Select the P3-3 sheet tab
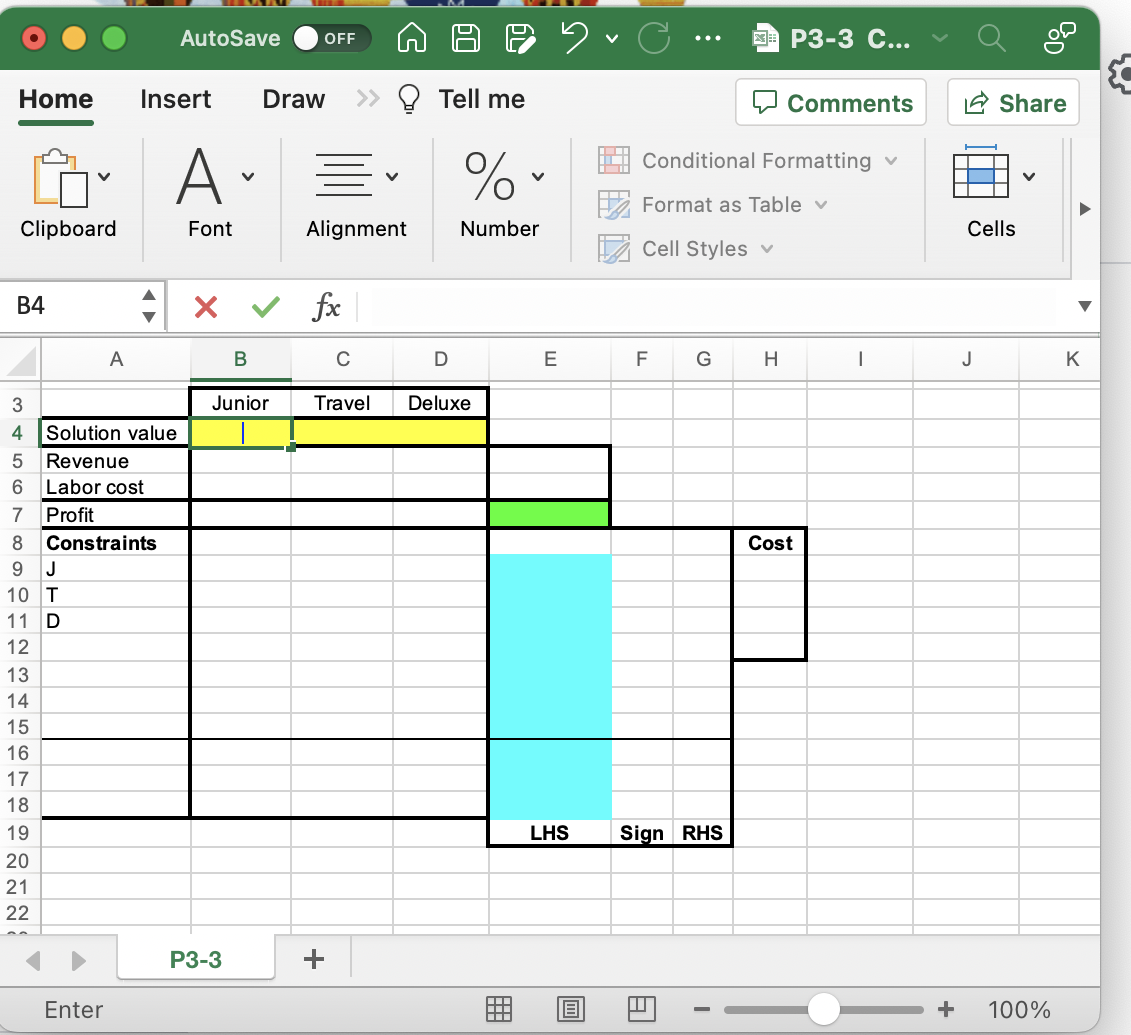 195,959
